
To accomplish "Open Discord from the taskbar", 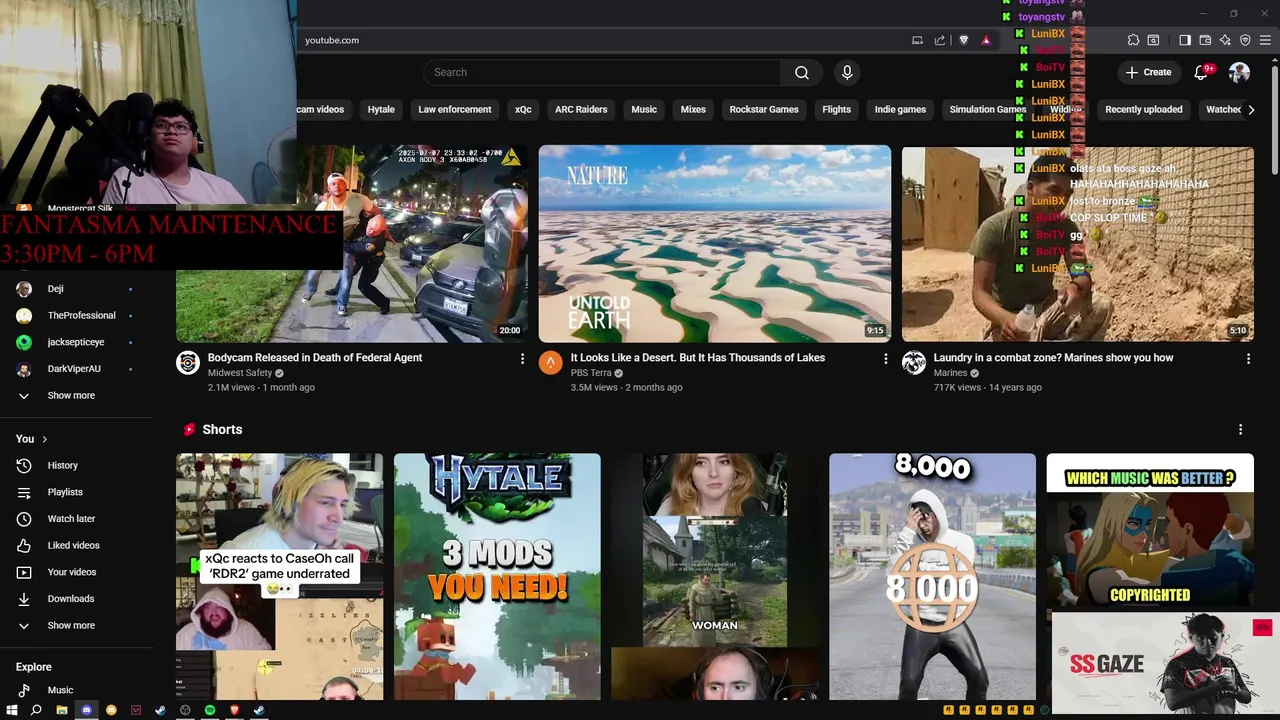I will [86, 710].
